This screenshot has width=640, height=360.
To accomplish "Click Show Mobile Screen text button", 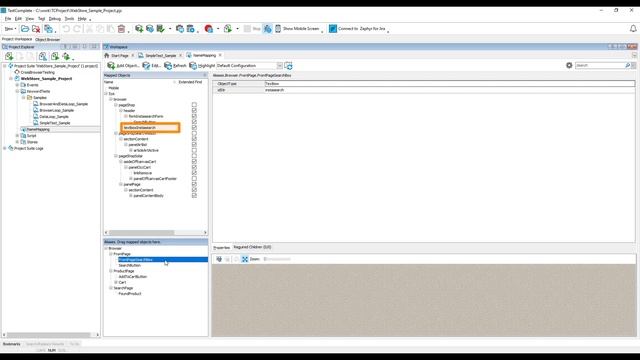I will (x=300, y=29).
